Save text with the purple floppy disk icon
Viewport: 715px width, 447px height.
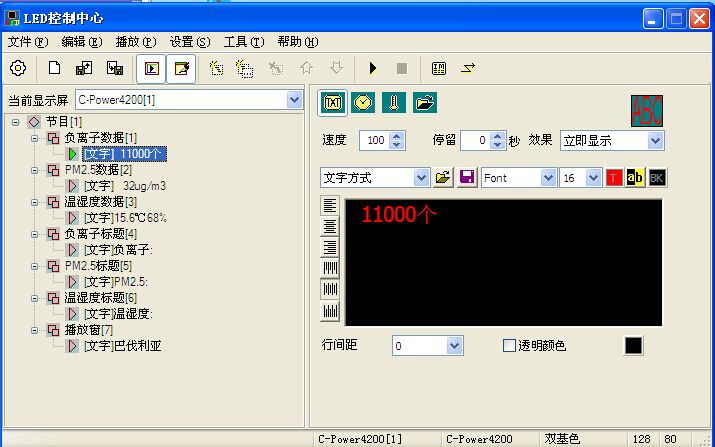466,178
